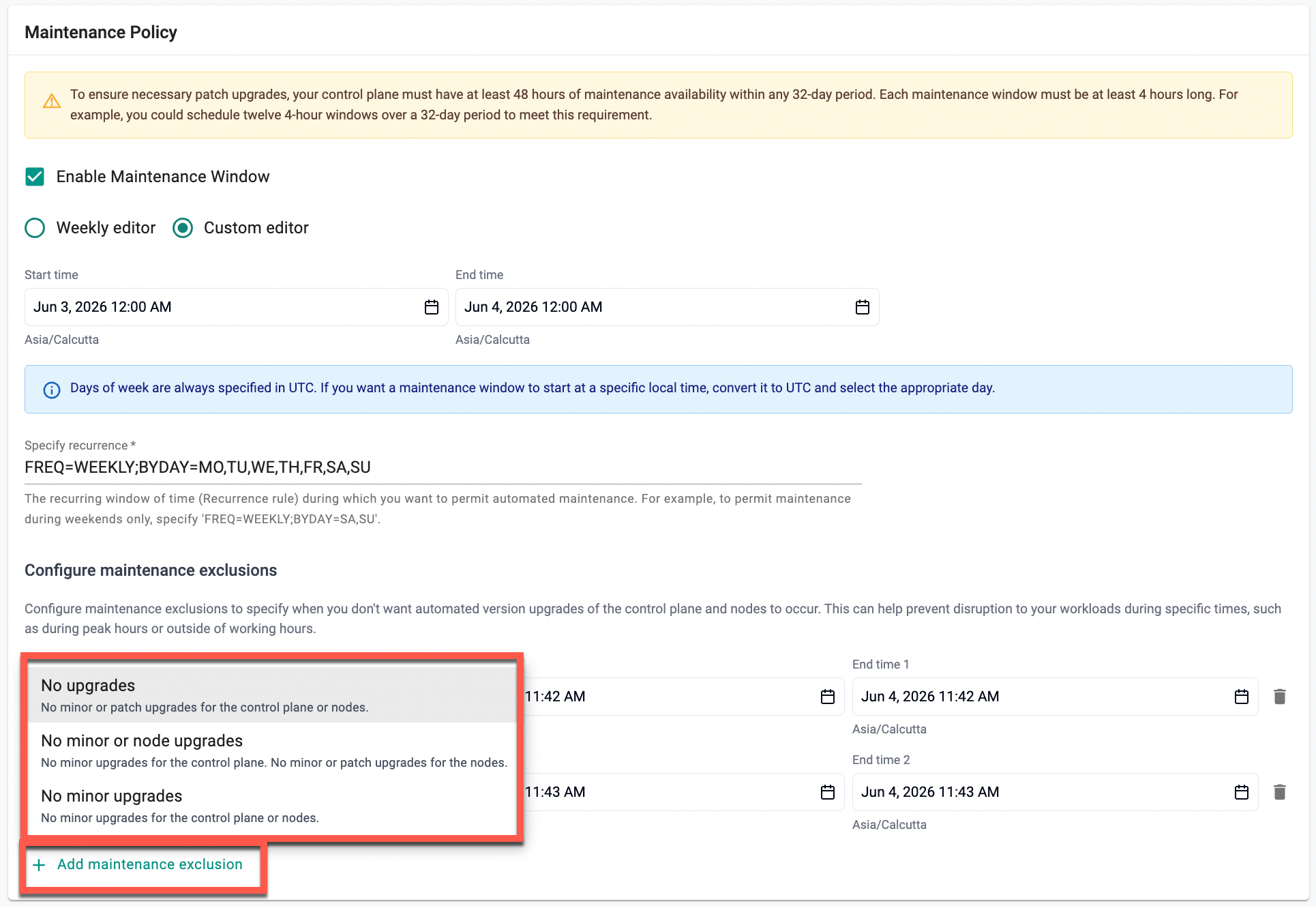
Task: Click Asia/Calcutta label under Start time
Action: [x=61, y=340]
